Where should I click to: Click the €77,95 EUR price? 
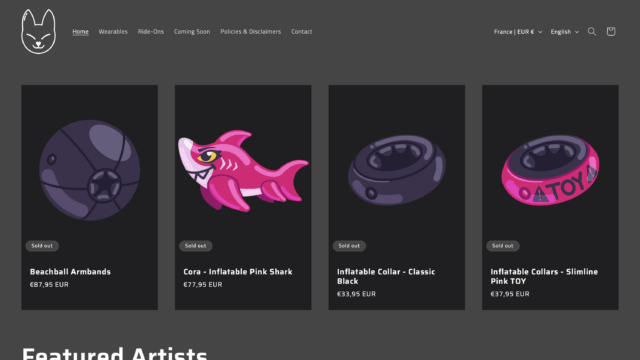click(x=203, y=284)
